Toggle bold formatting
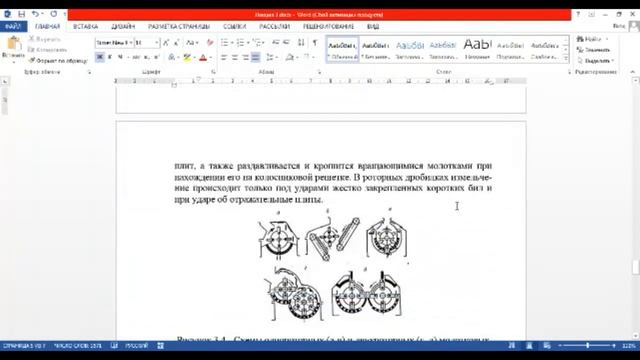 [x=100, y=57]
